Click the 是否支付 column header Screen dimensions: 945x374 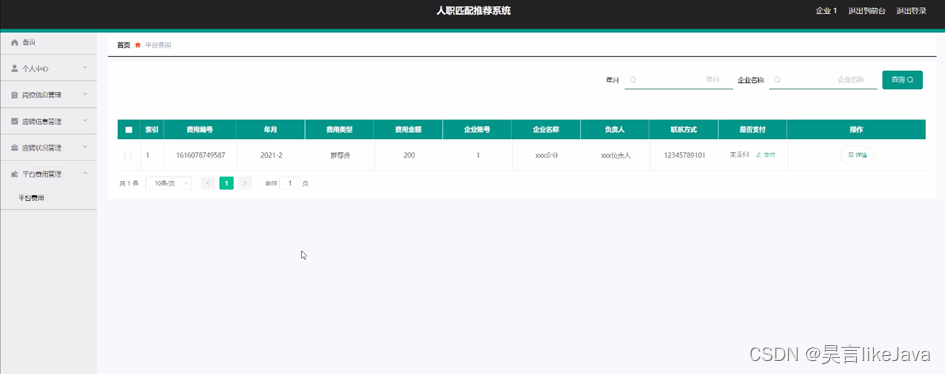pos(752,129)
